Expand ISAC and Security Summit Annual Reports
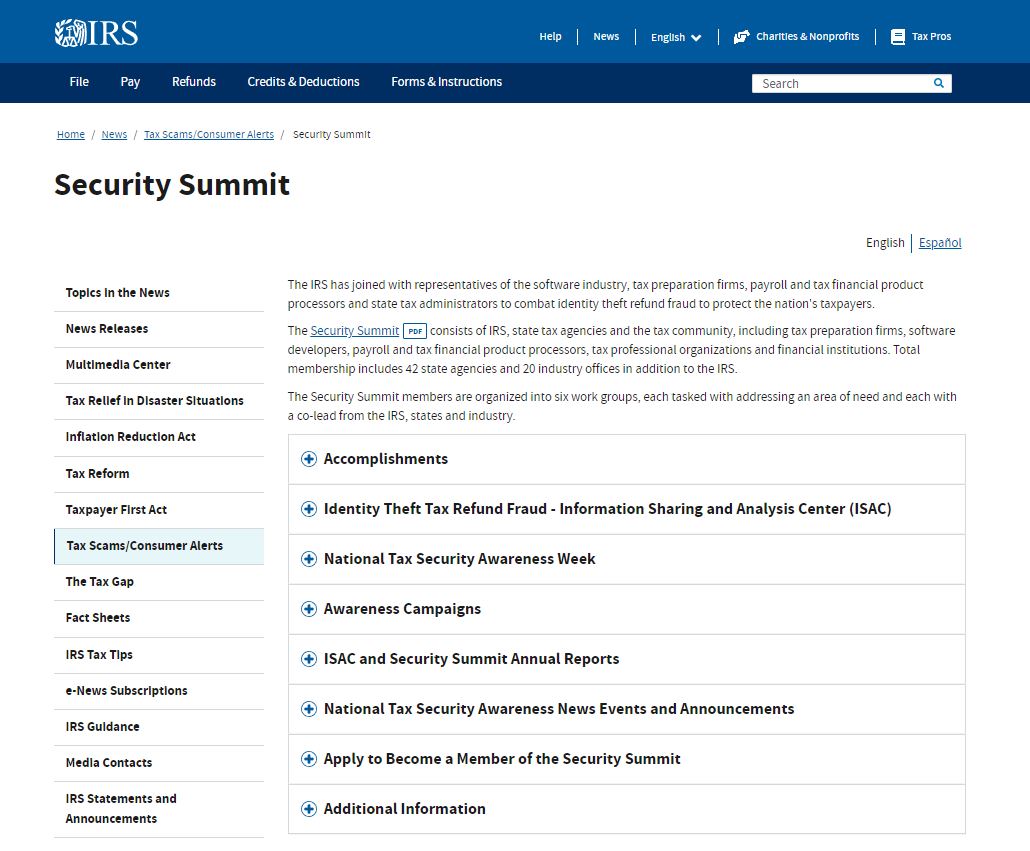Viewport: 1030px width, 851px height. [x=471, y=659]
